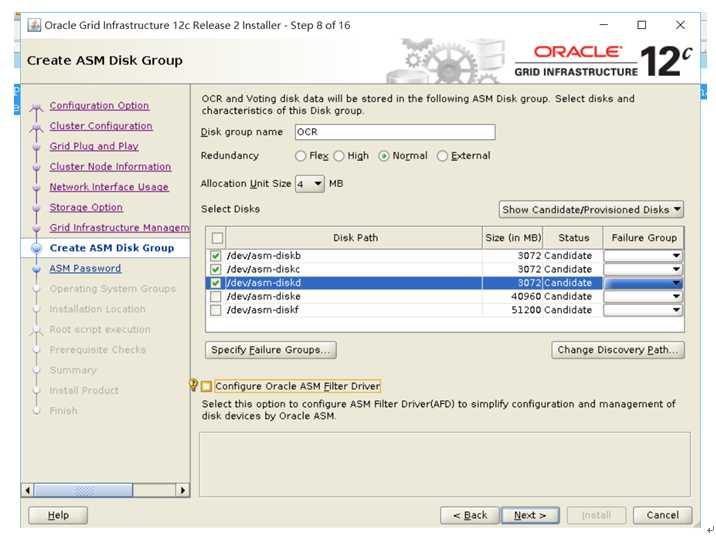This screenshot has height=538, width=716.
Task: Click the Create ASM Disk Group step bullet
Action: tap(36, 248)
